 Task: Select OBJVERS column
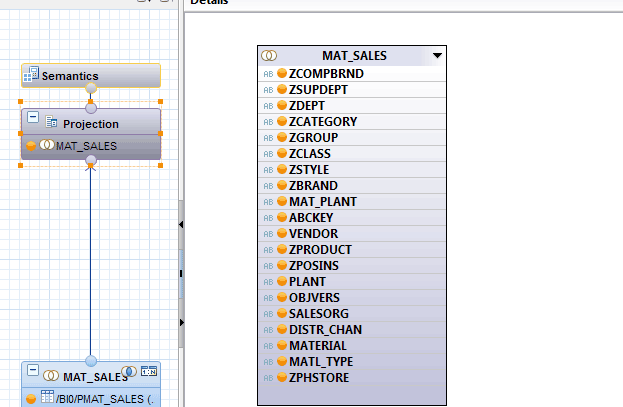(352, 298)
